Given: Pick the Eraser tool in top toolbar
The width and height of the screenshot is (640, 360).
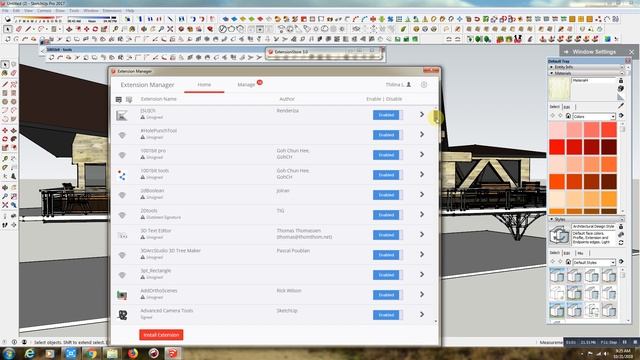Looking at the screenshot, I should click(x=19, y=29).
